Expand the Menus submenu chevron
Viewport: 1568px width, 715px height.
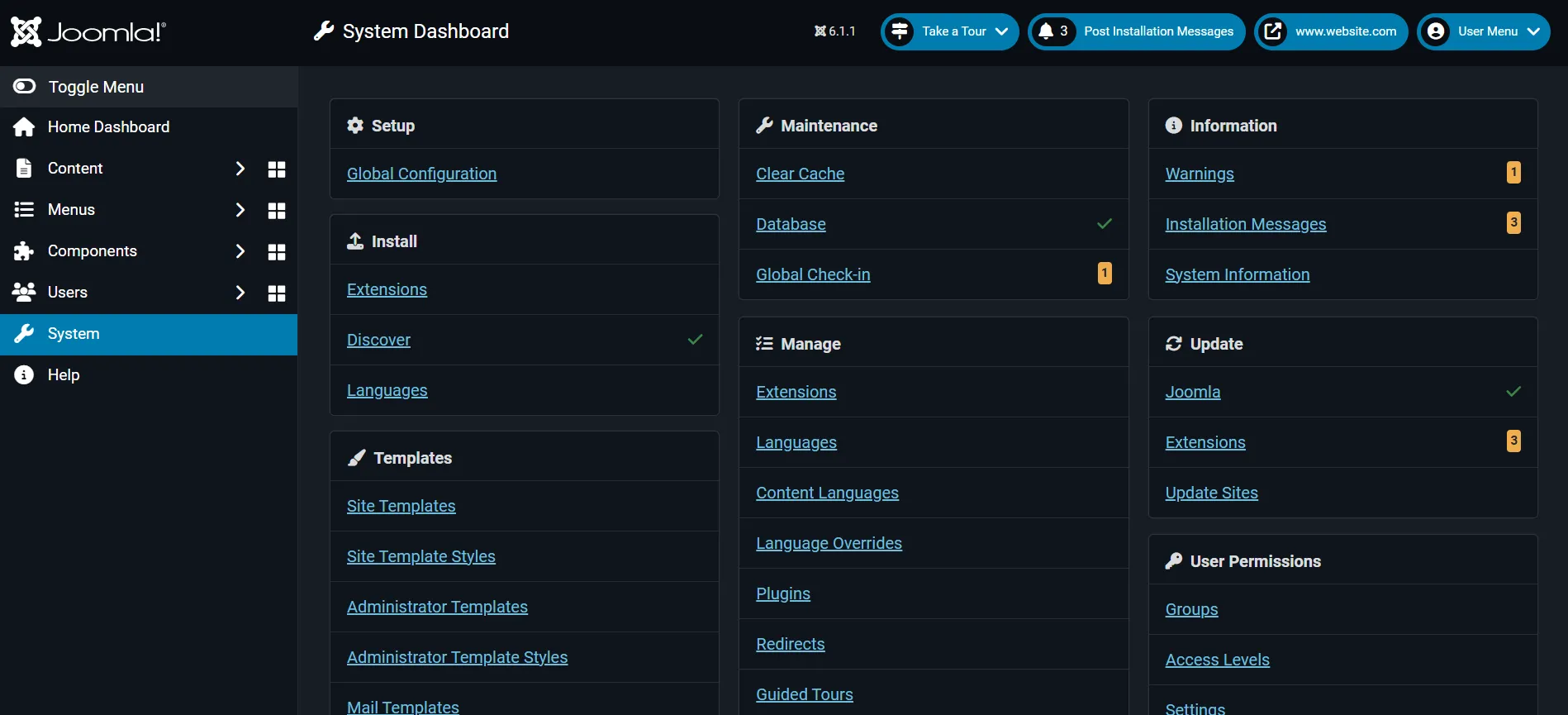[x=240, y=210]
